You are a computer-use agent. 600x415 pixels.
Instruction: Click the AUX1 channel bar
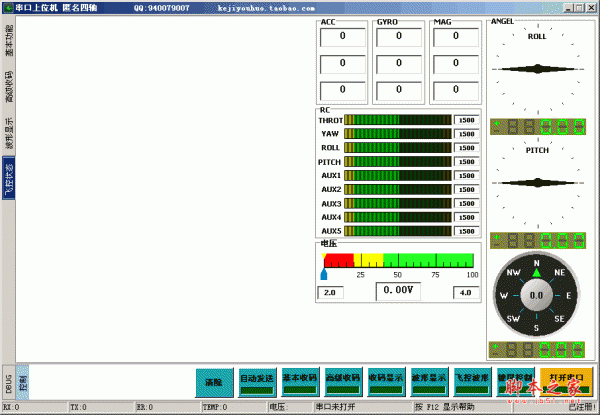(398, 175)
